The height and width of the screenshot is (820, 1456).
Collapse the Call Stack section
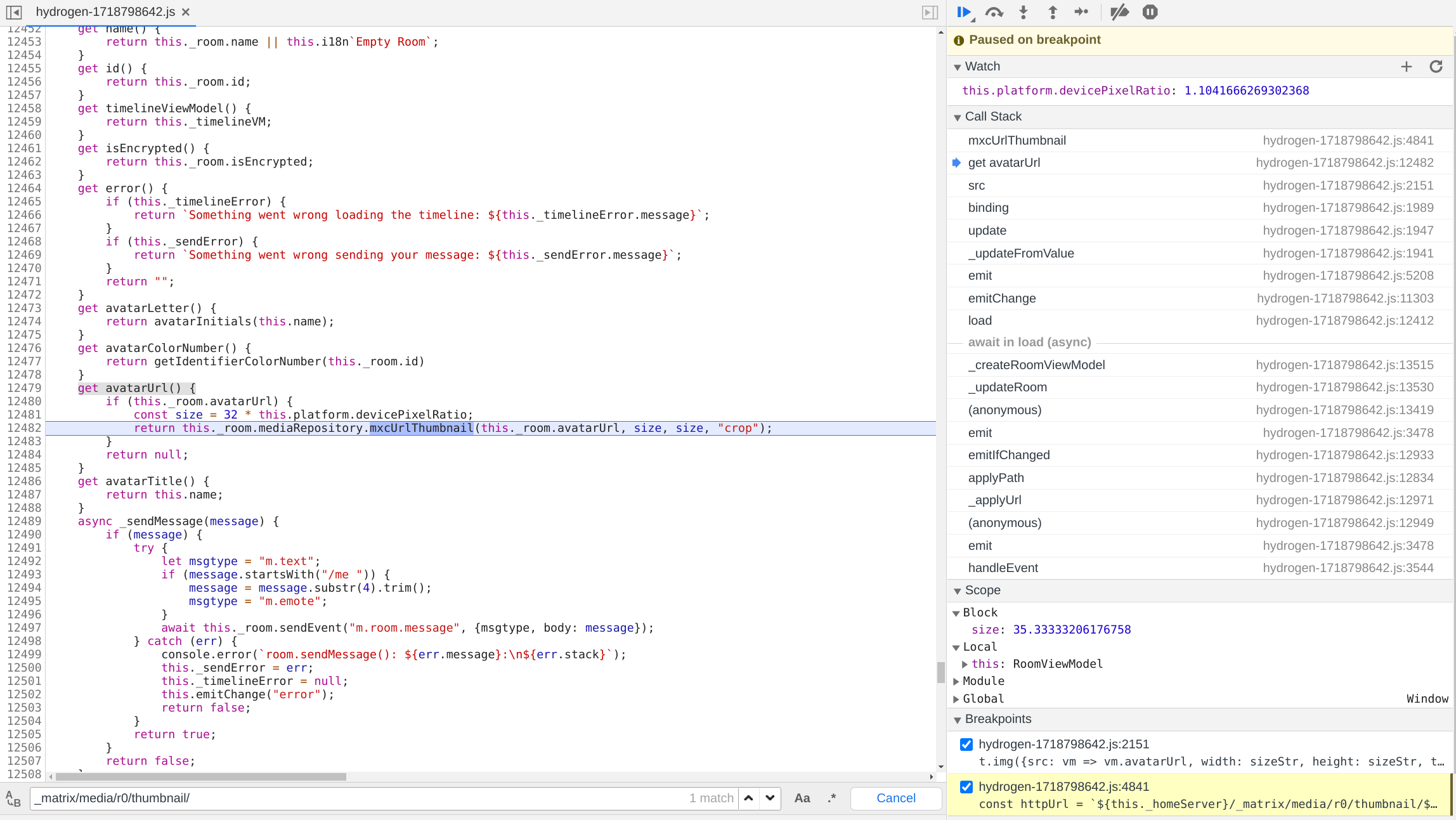coord(958,117)
